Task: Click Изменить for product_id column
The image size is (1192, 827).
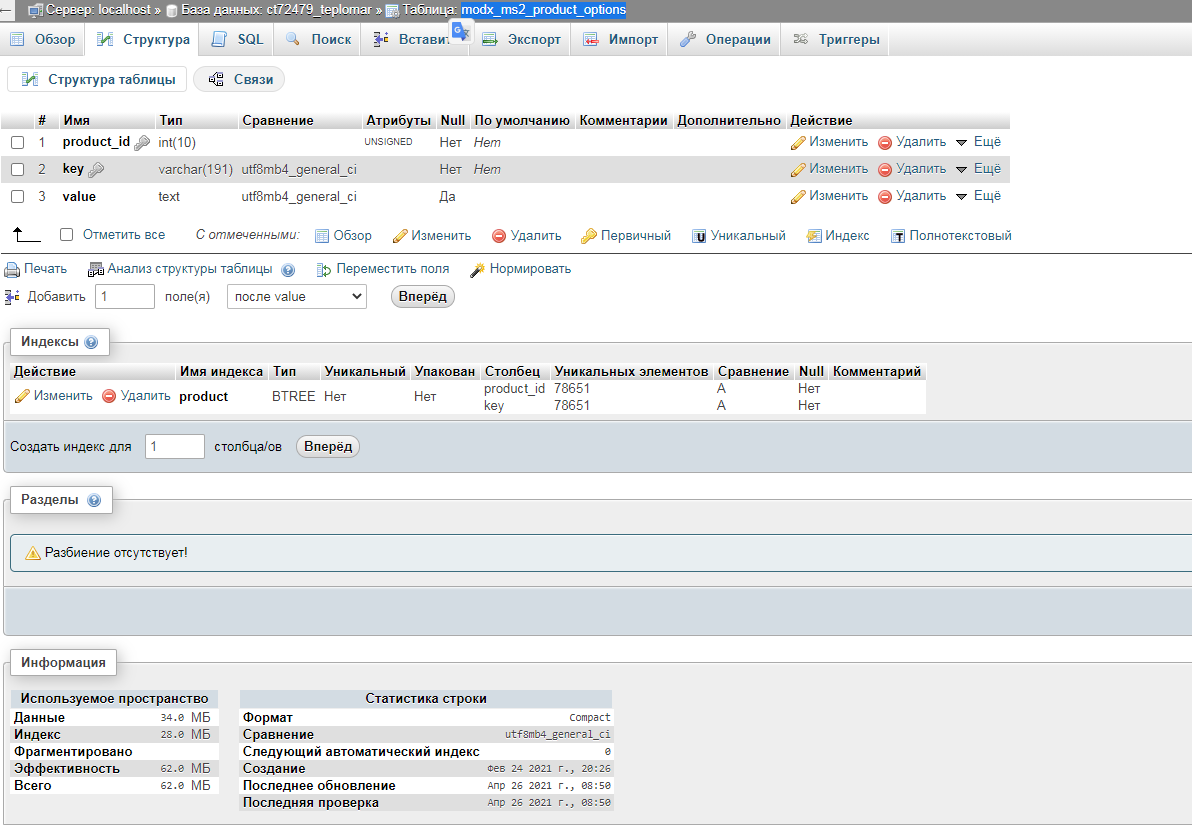Action: 829,142
